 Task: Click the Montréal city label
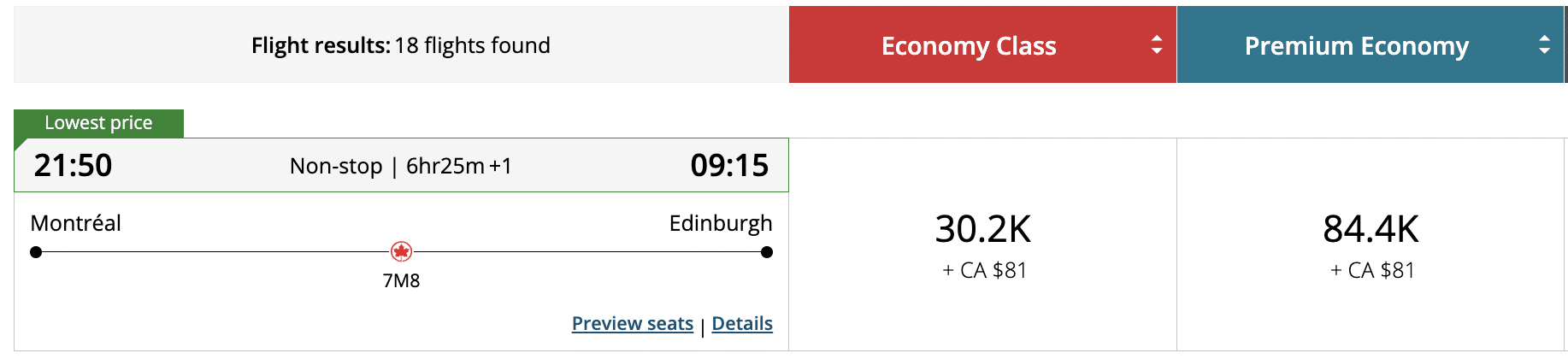pos(75,223)
